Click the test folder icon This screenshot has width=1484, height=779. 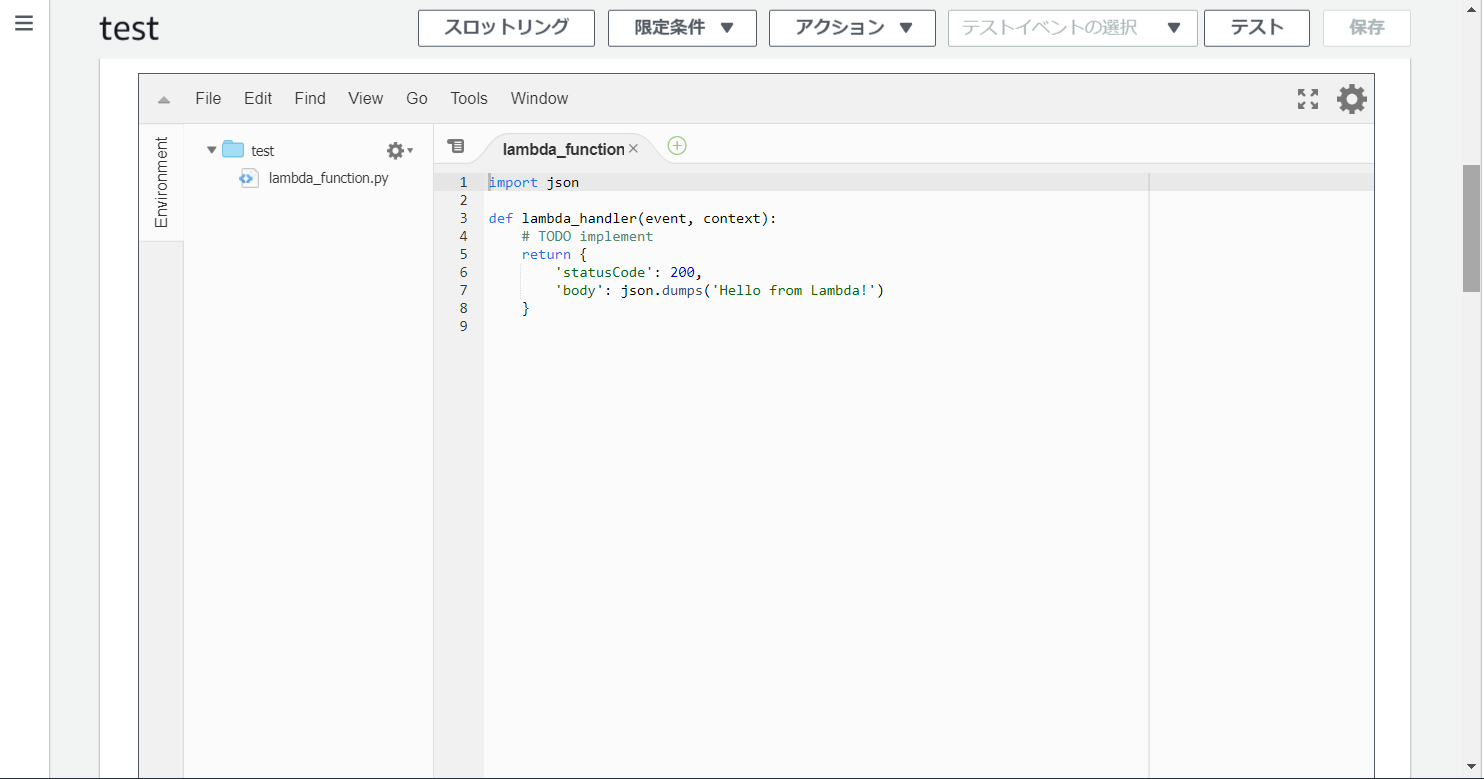(x=233, y=150)
